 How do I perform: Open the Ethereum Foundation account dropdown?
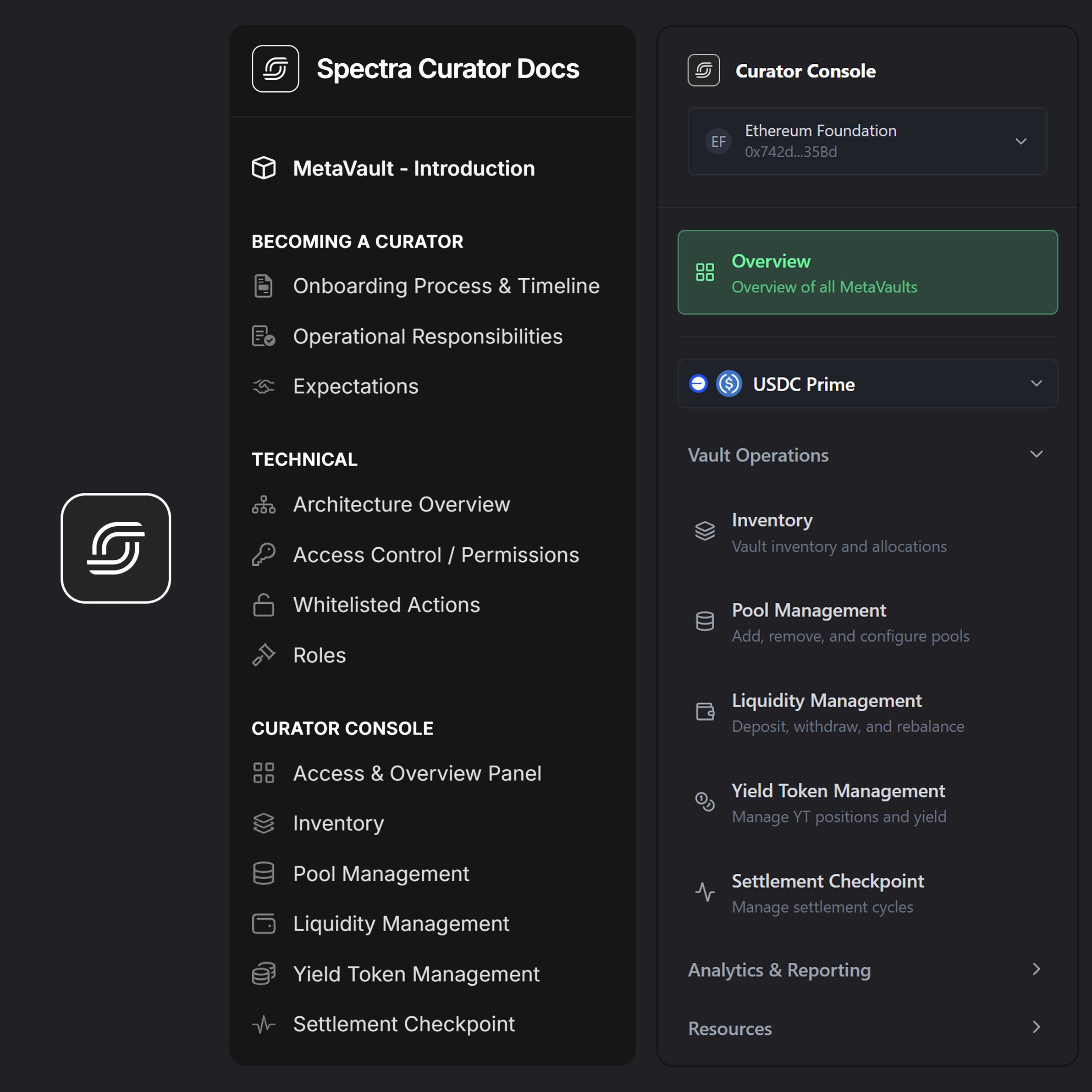(867, 141)
